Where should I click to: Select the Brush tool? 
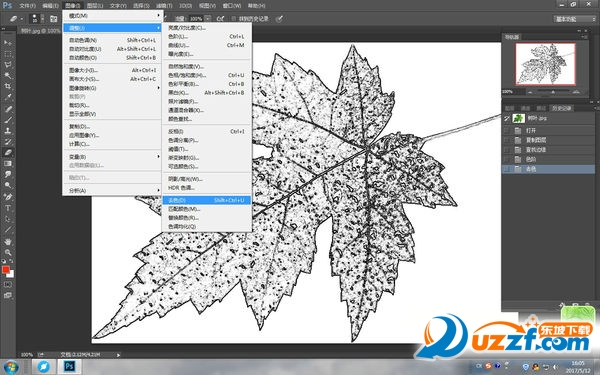click(x=8, y=119)
